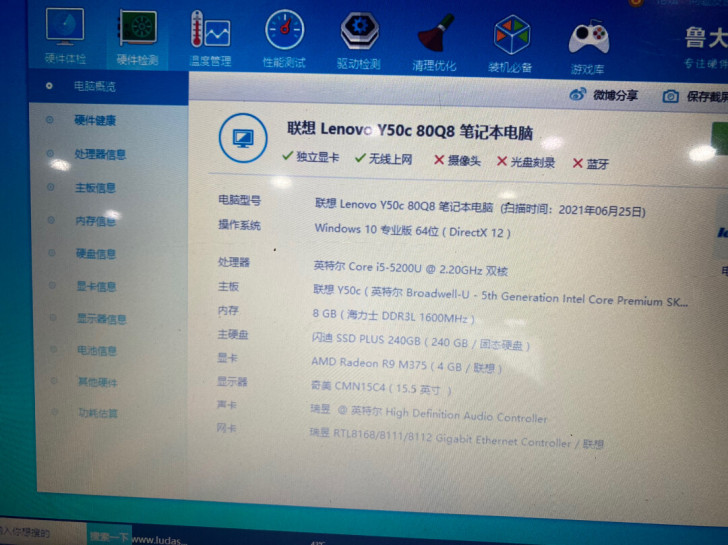728x545 pixels.
Task: Click scan date 2021年06月25日 text
Action: point(599,211)
